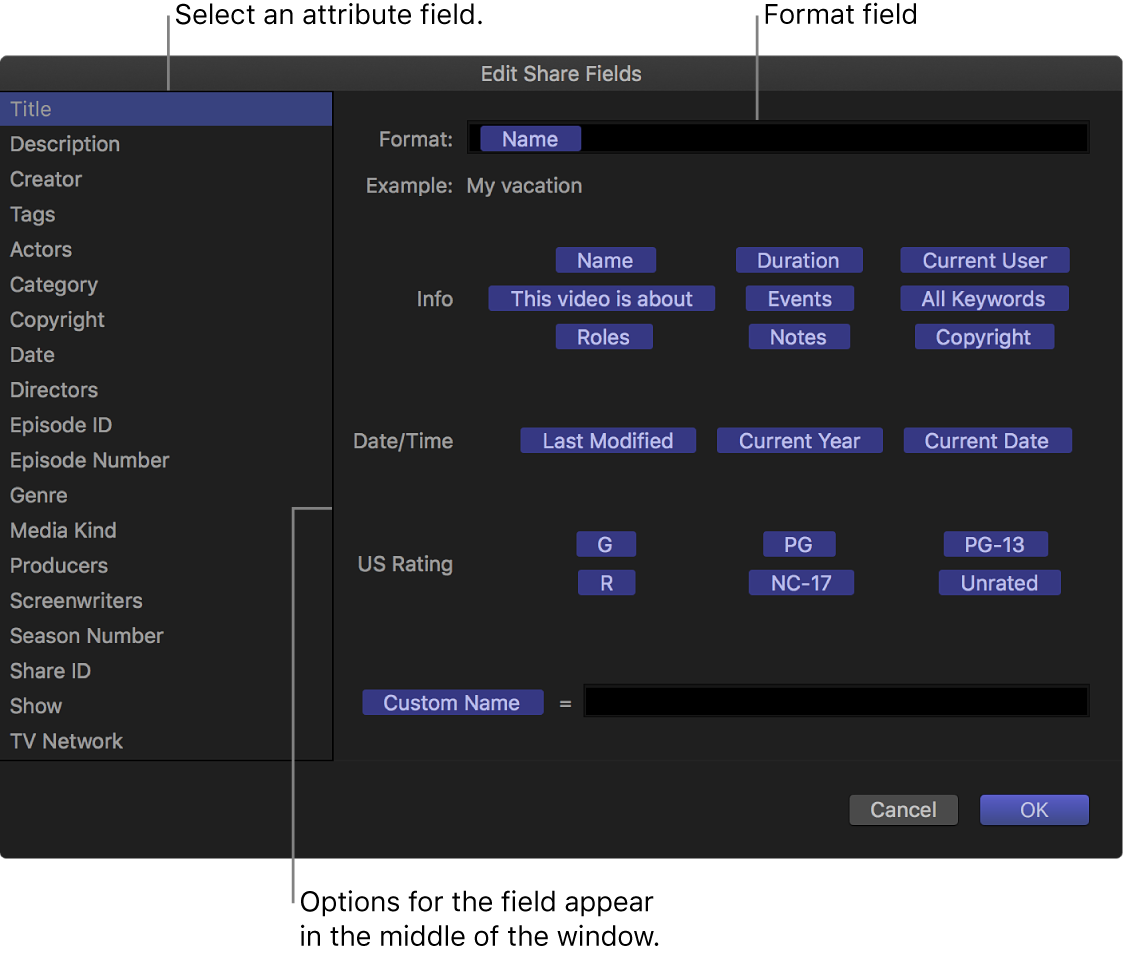This screenshot has width=1125, height=958.
Task: Click the Duration token in the Info section
Action: click(x=799, y=260)
